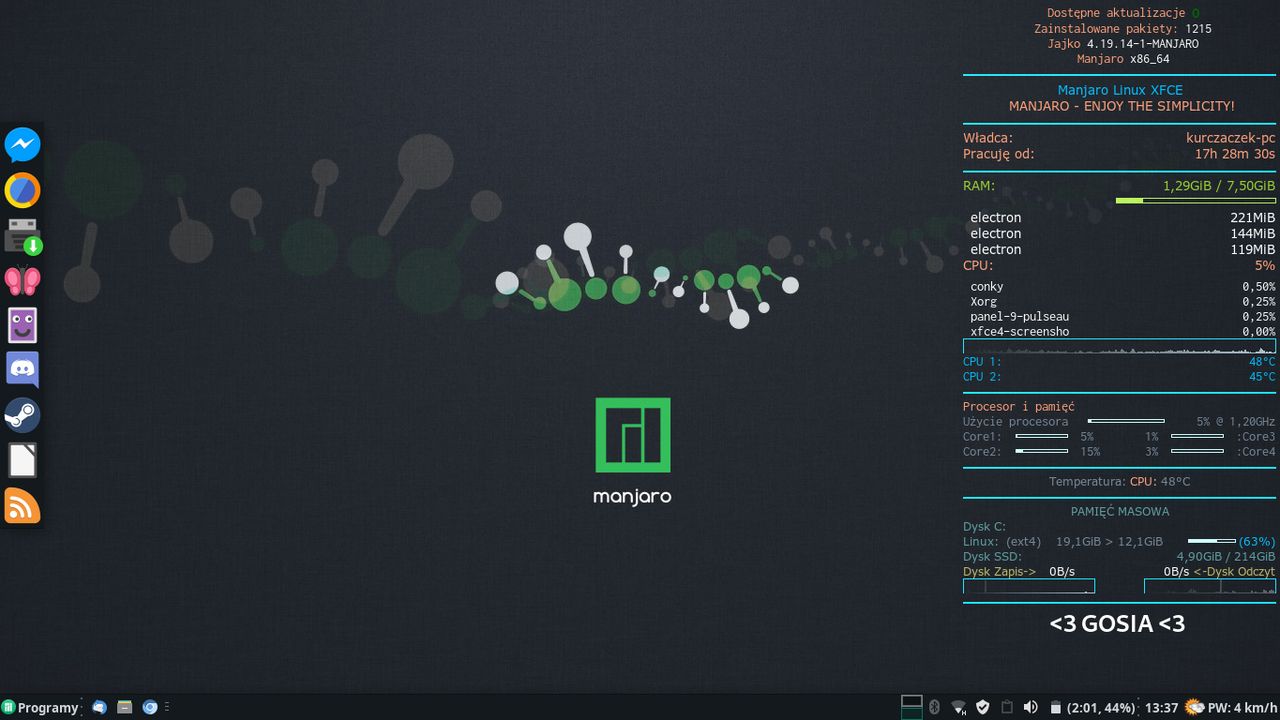Launch Steam from the dock
This screenshot has width=1280, height=720.
(x=22, y=415)
